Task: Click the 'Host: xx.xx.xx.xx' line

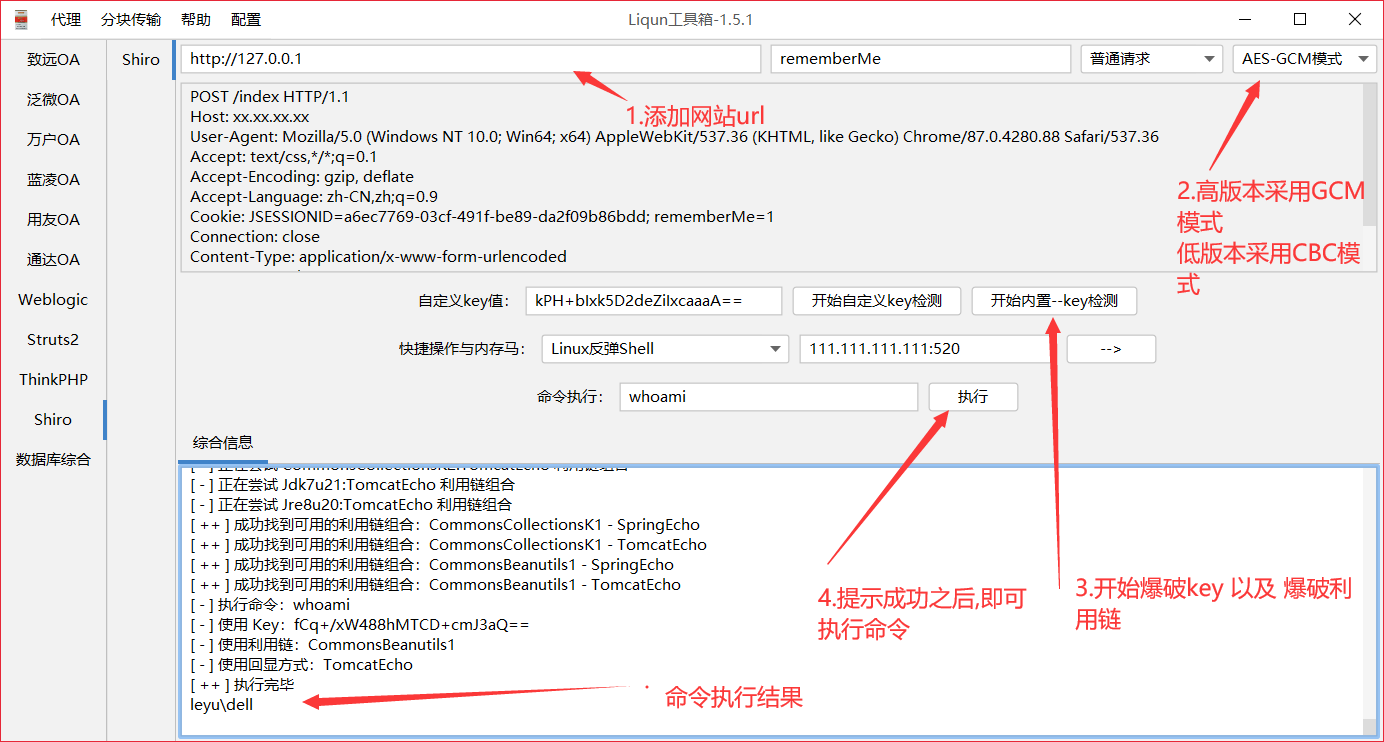Action: (249, 117)
